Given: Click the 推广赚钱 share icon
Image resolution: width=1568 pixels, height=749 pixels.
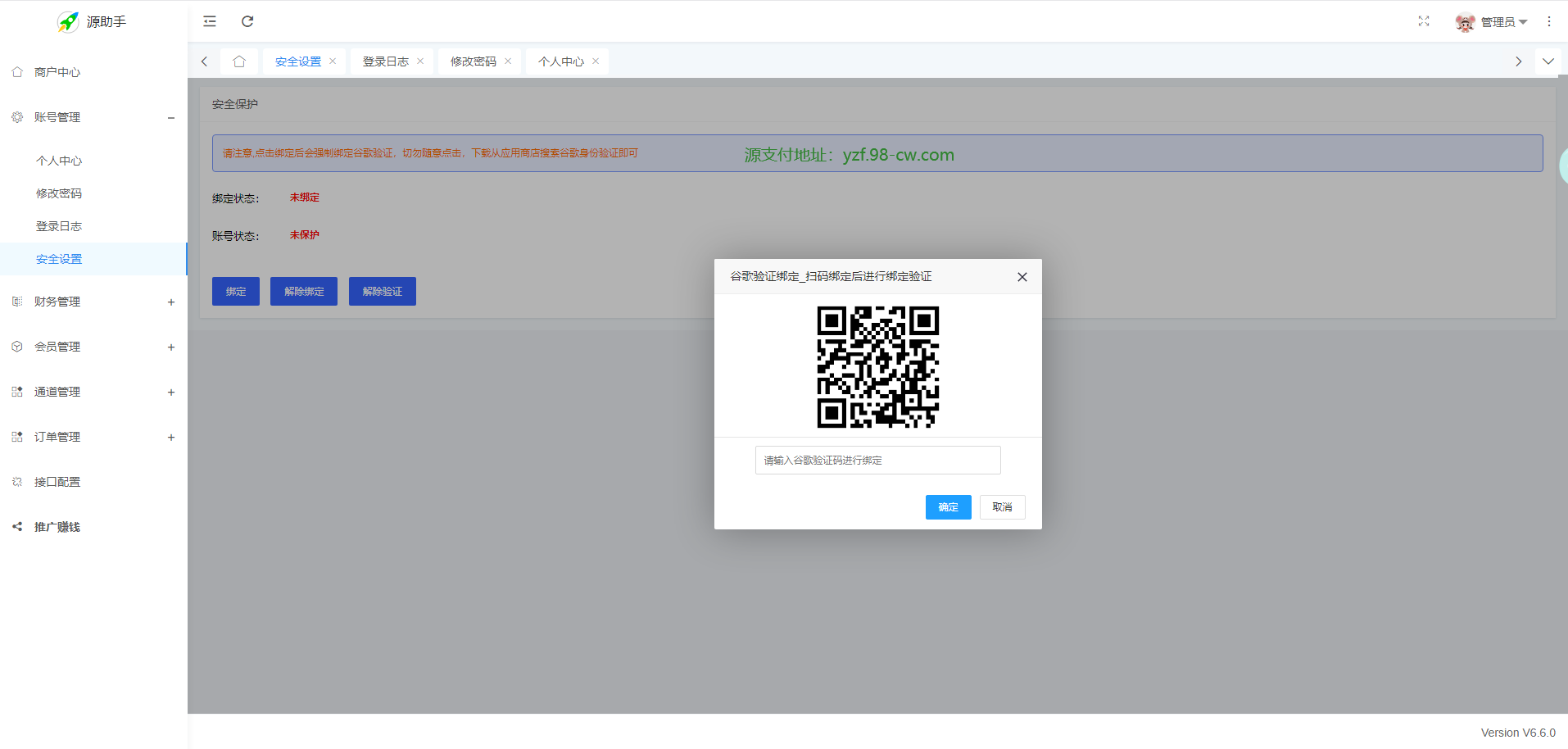Looking at the screenshot, I should [17, 527].
